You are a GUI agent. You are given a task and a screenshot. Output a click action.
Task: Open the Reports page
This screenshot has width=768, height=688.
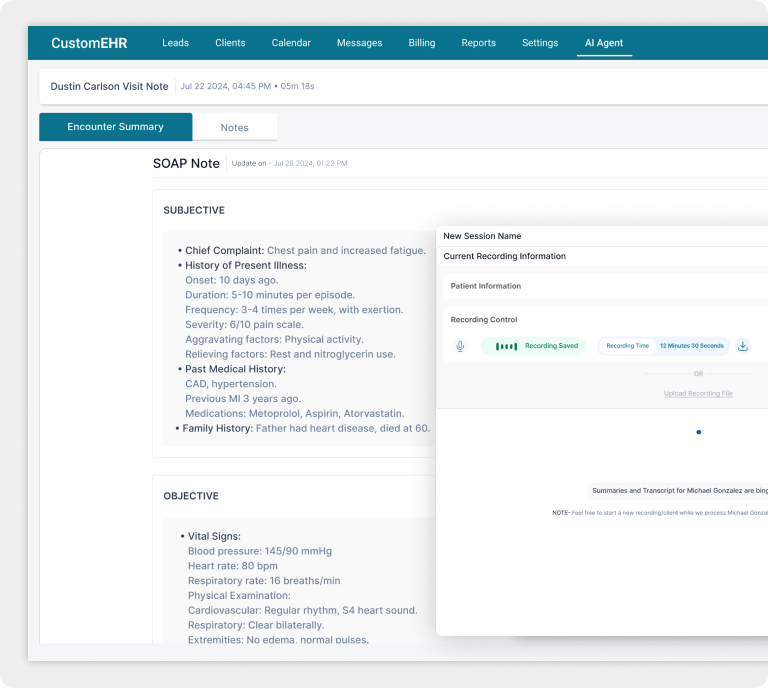click(478, 43)
